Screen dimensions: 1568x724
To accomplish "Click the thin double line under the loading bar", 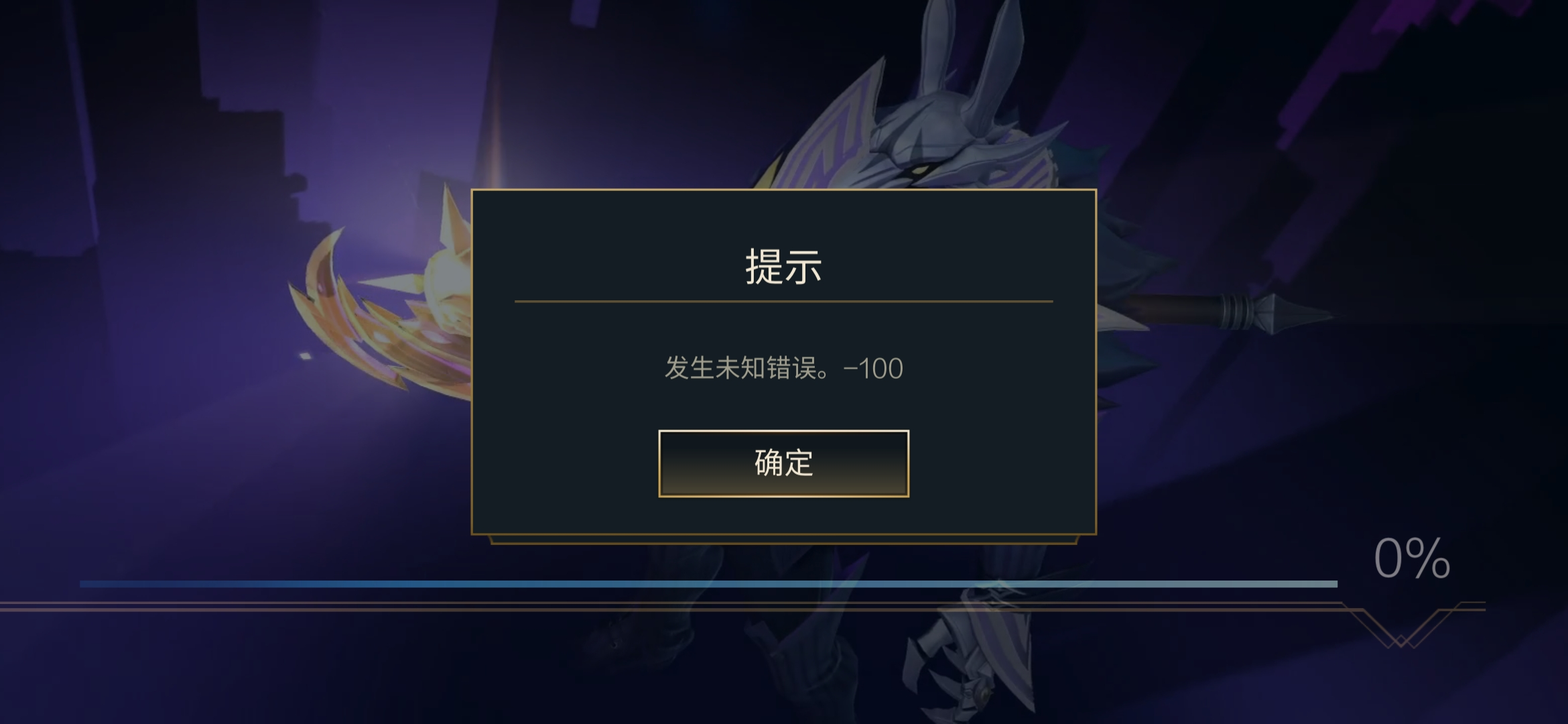I will 670,607.
